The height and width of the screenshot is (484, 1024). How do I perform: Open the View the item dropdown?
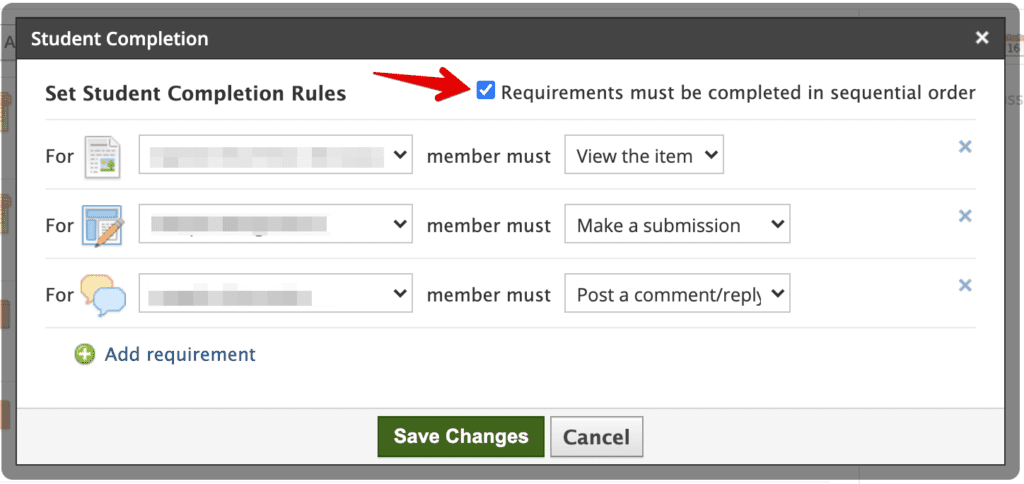click(644, 155)
